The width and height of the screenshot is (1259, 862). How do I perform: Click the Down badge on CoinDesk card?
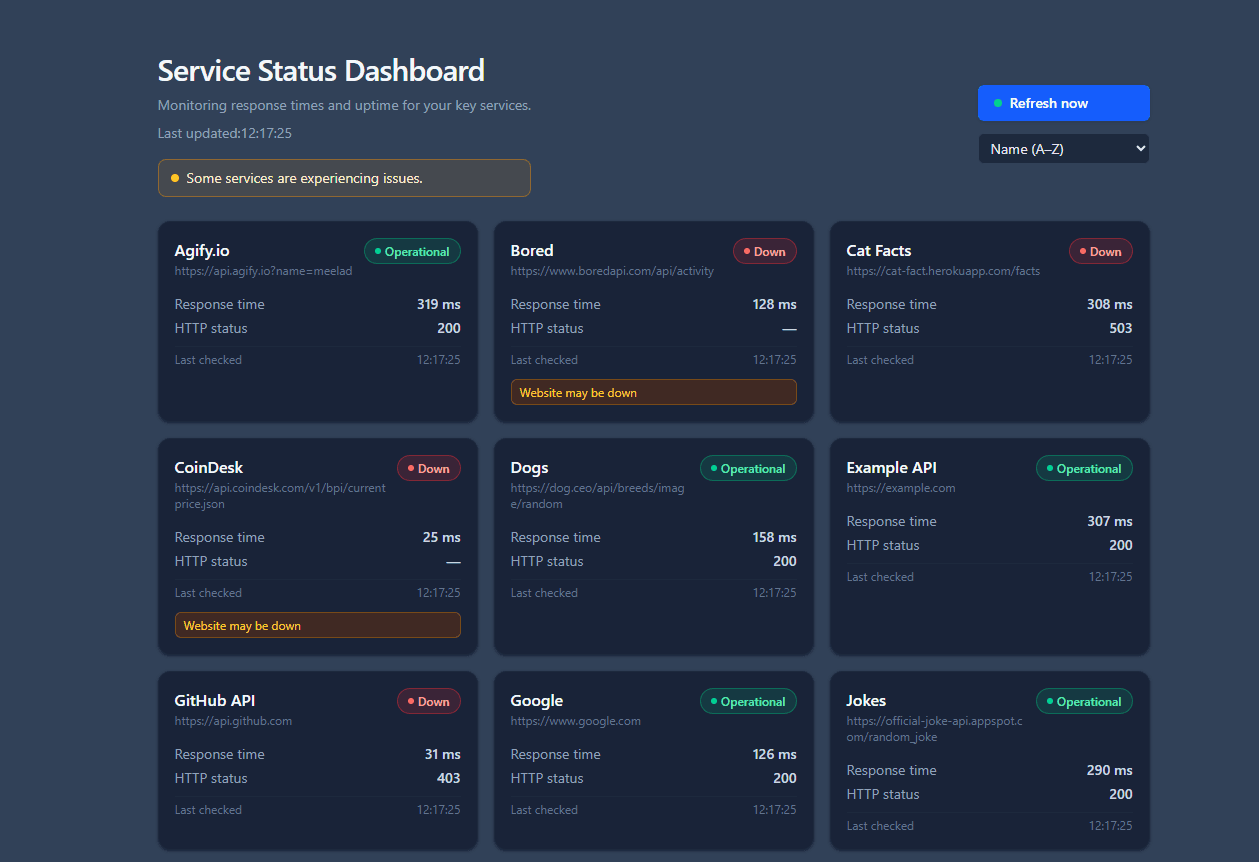pos(428,469)
